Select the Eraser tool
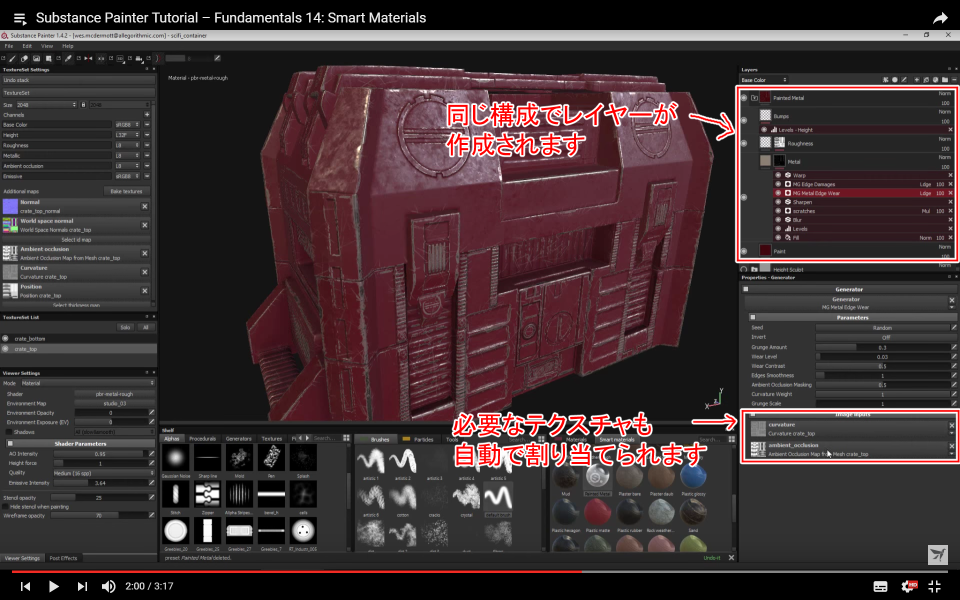This screenshot has width=960, height=600. tap(24, 58)
